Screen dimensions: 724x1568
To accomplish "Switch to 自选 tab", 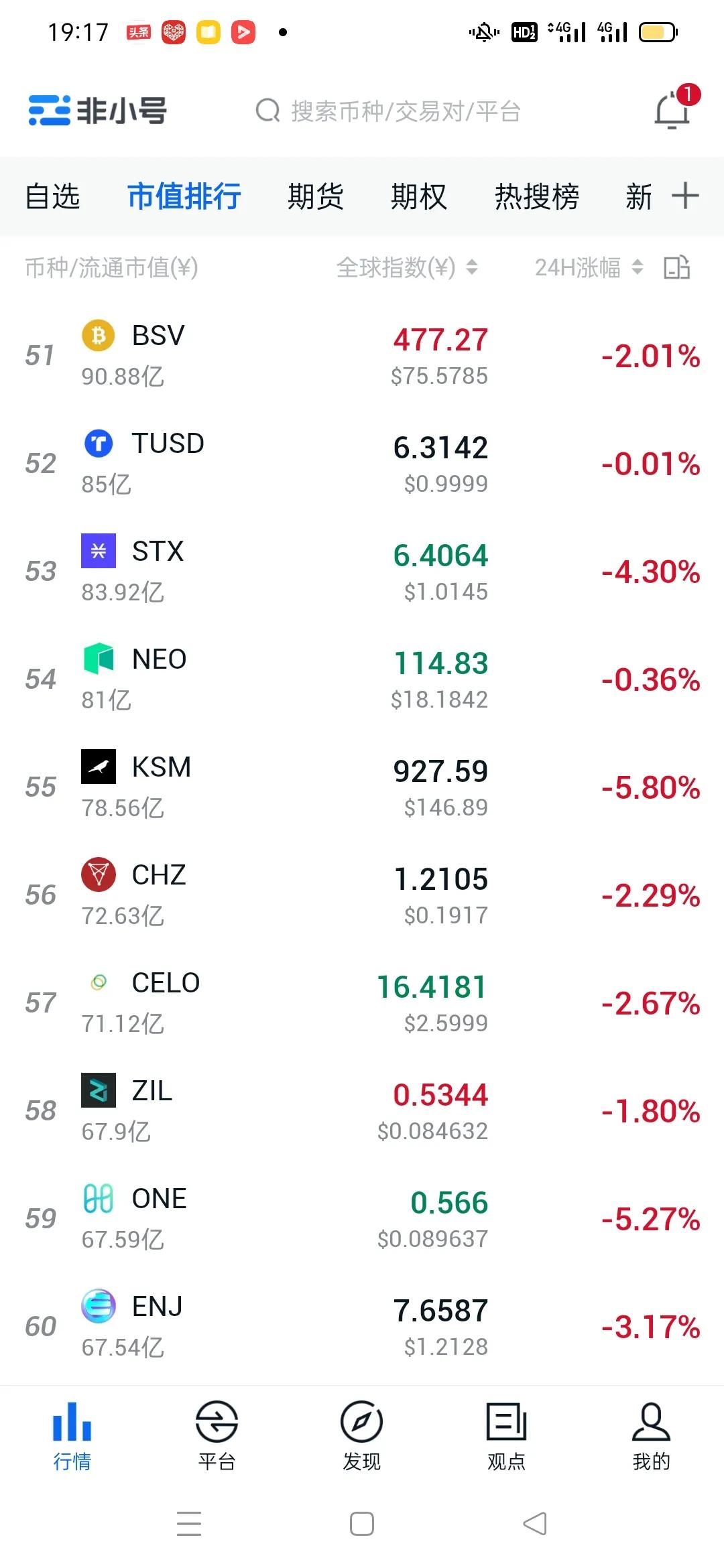I will (x=52, y=196).
